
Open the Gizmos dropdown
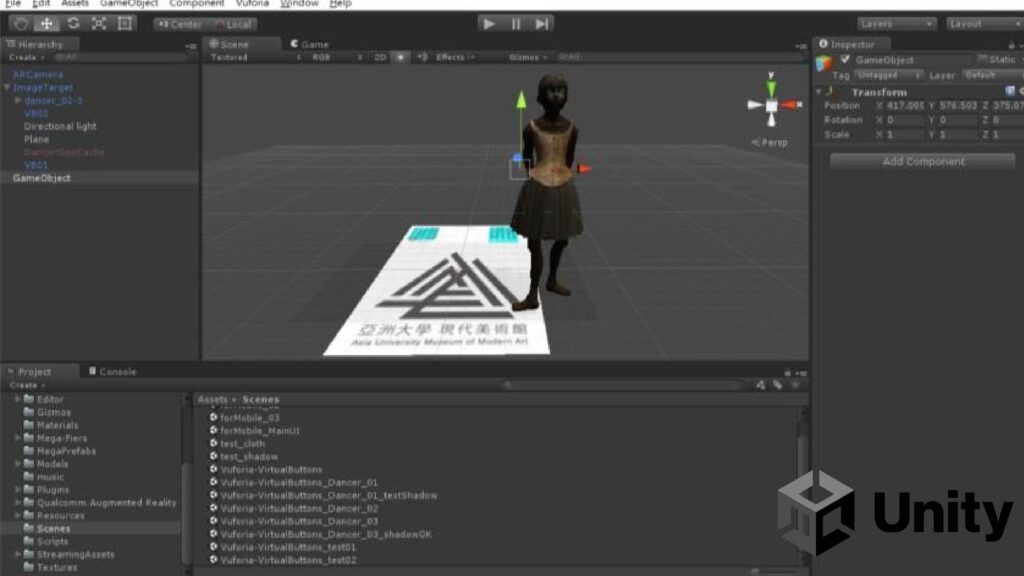pos(528,57)
